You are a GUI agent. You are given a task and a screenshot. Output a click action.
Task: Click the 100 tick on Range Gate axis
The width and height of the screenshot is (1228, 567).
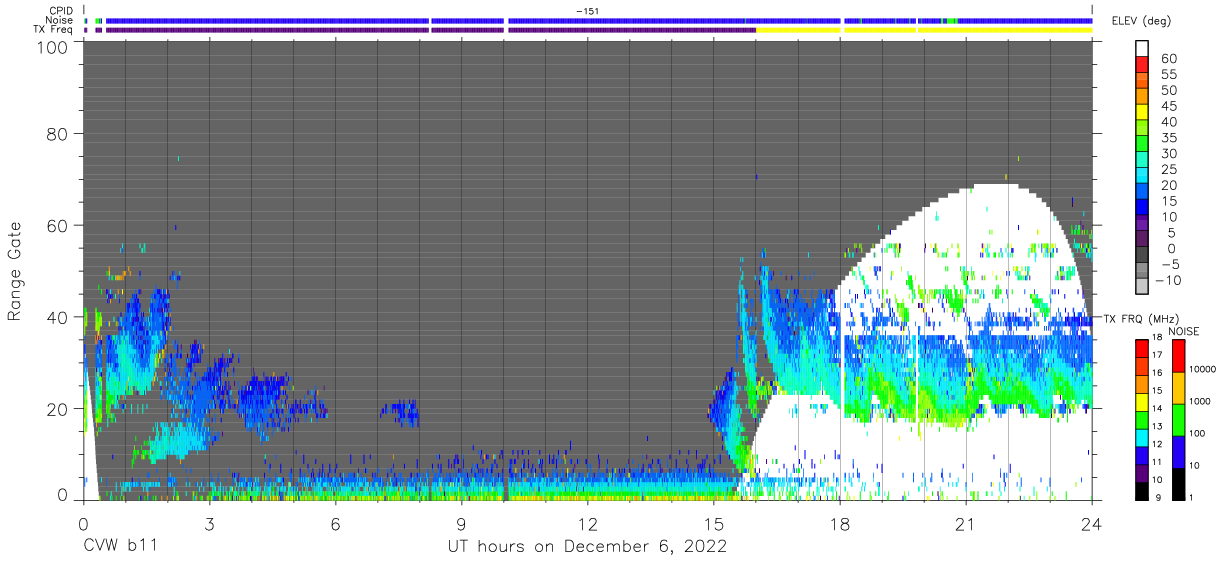click(x=52, y=47)
